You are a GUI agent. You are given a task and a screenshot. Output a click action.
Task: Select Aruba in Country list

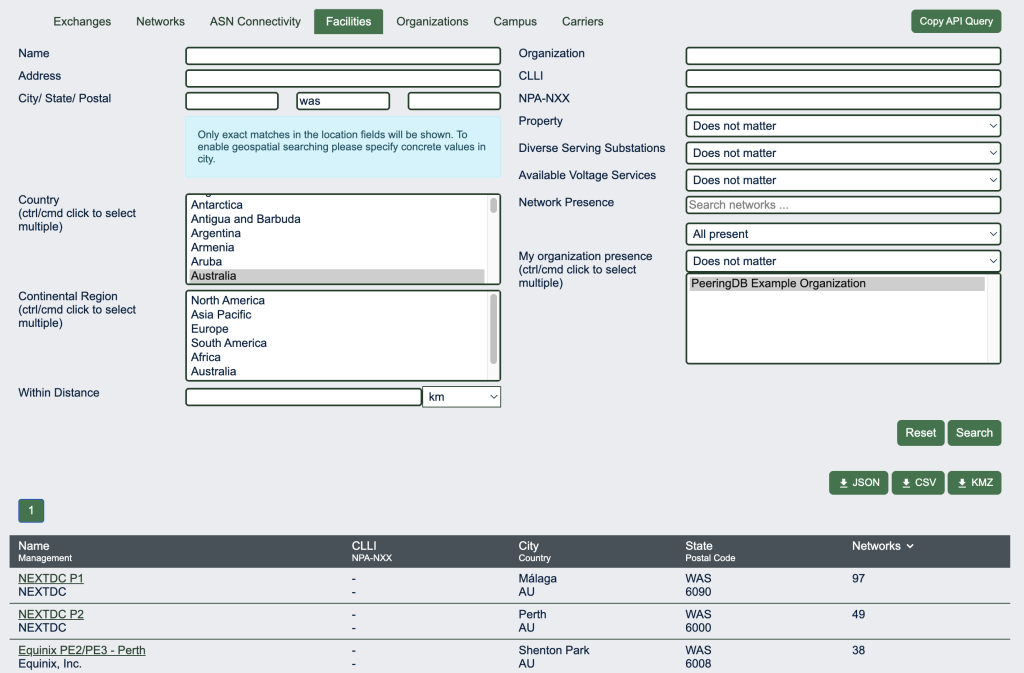pyautogui.click(x=336, y=262)
